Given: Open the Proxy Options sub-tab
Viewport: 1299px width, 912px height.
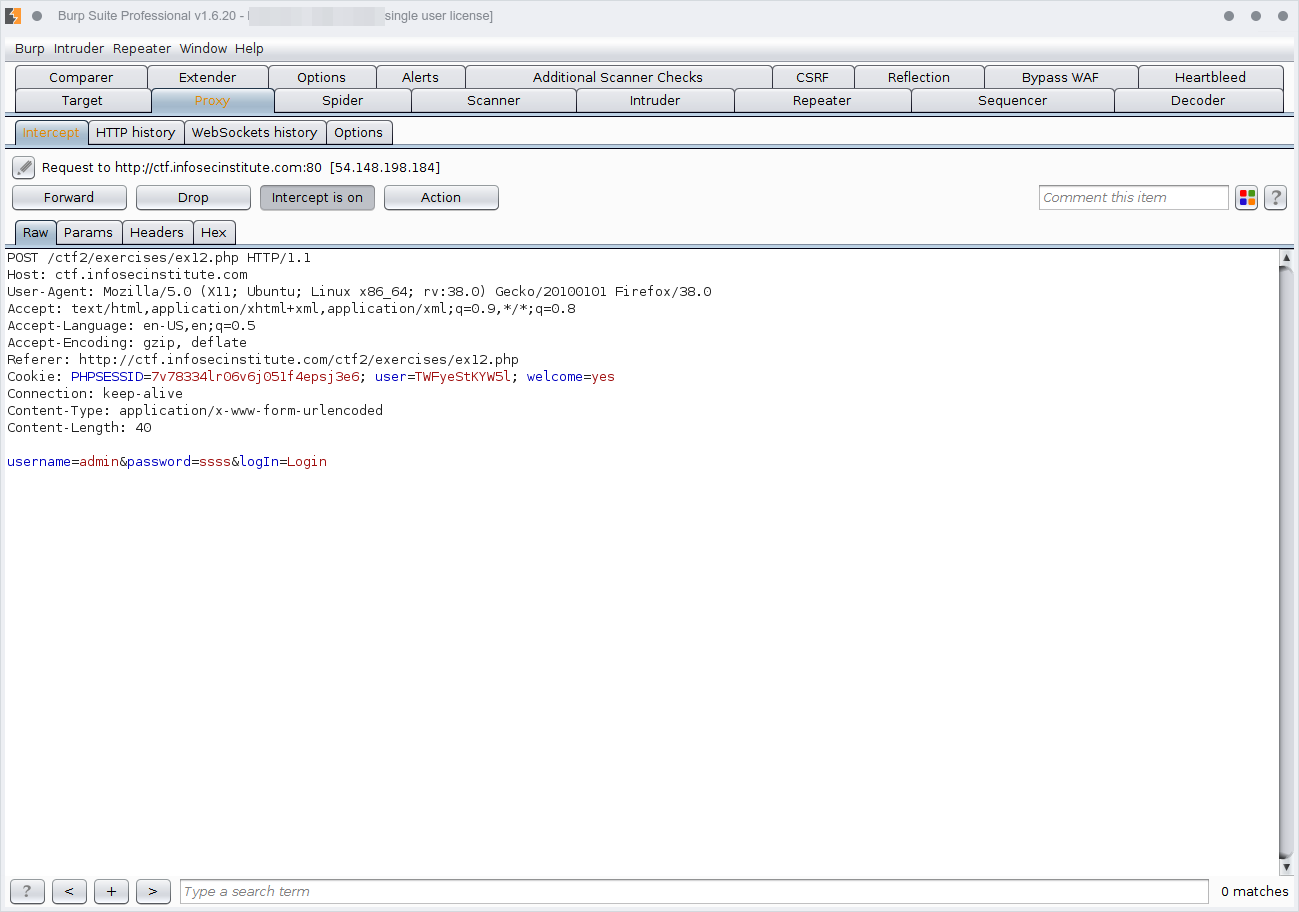Looking at the screenshot, I should (x=358, y=132).
